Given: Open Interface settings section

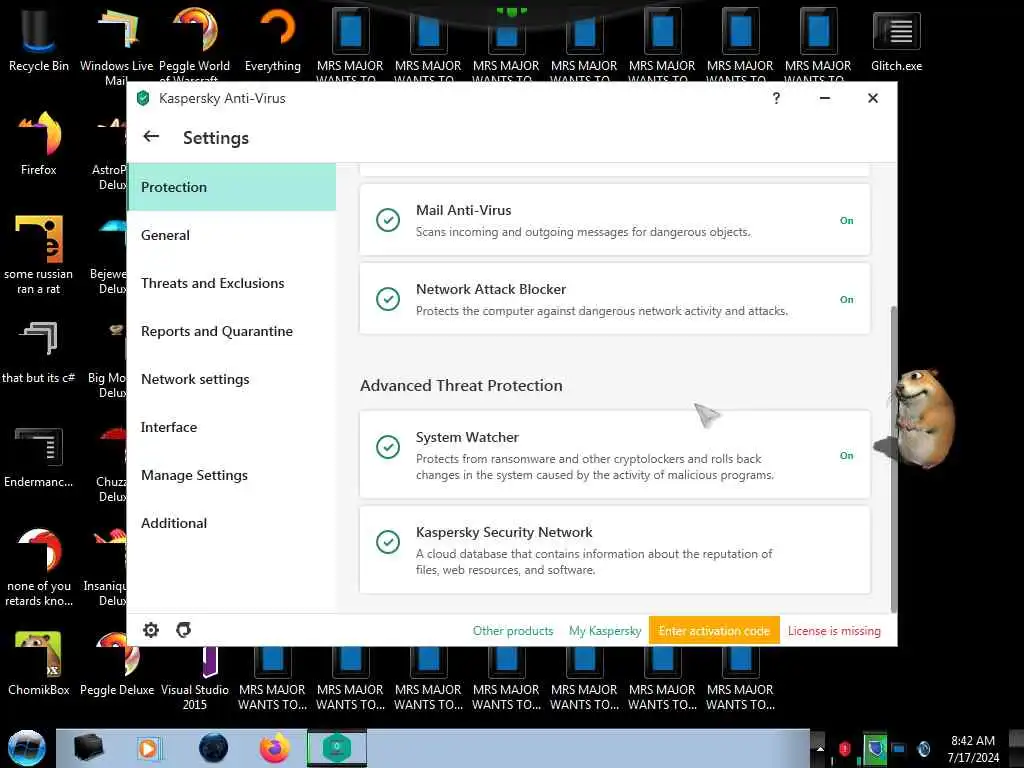Looking at the screenshot, I should point(232,427).
